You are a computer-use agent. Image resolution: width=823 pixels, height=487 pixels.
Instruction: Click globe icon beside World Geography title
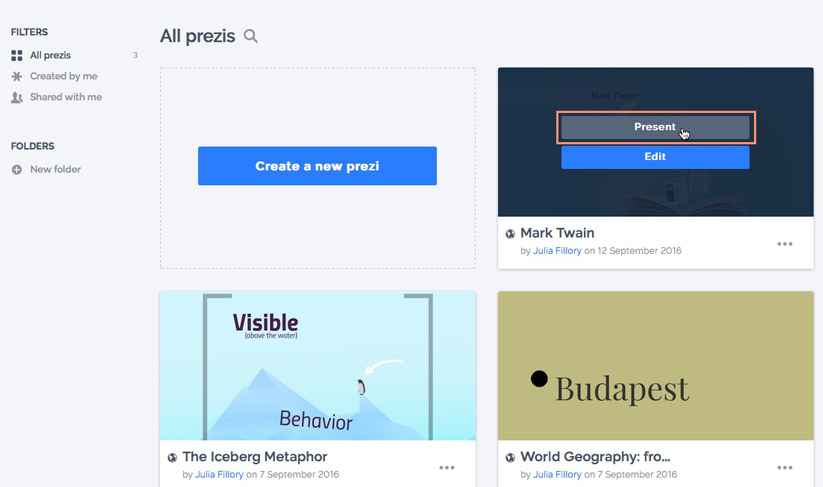tap(510, 458)
